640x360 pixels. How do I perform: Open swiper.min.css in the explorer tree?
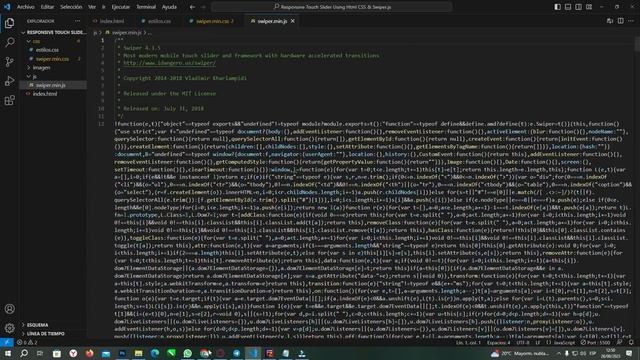(x=52, y=59)
